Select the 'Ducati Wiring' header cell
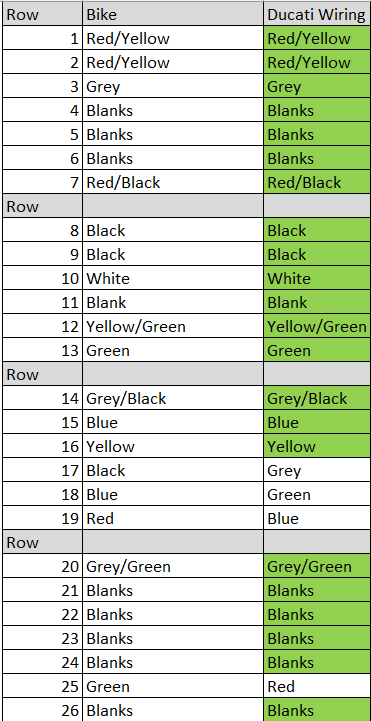Screen dimensions: 371x721 [x=317, y=14]
